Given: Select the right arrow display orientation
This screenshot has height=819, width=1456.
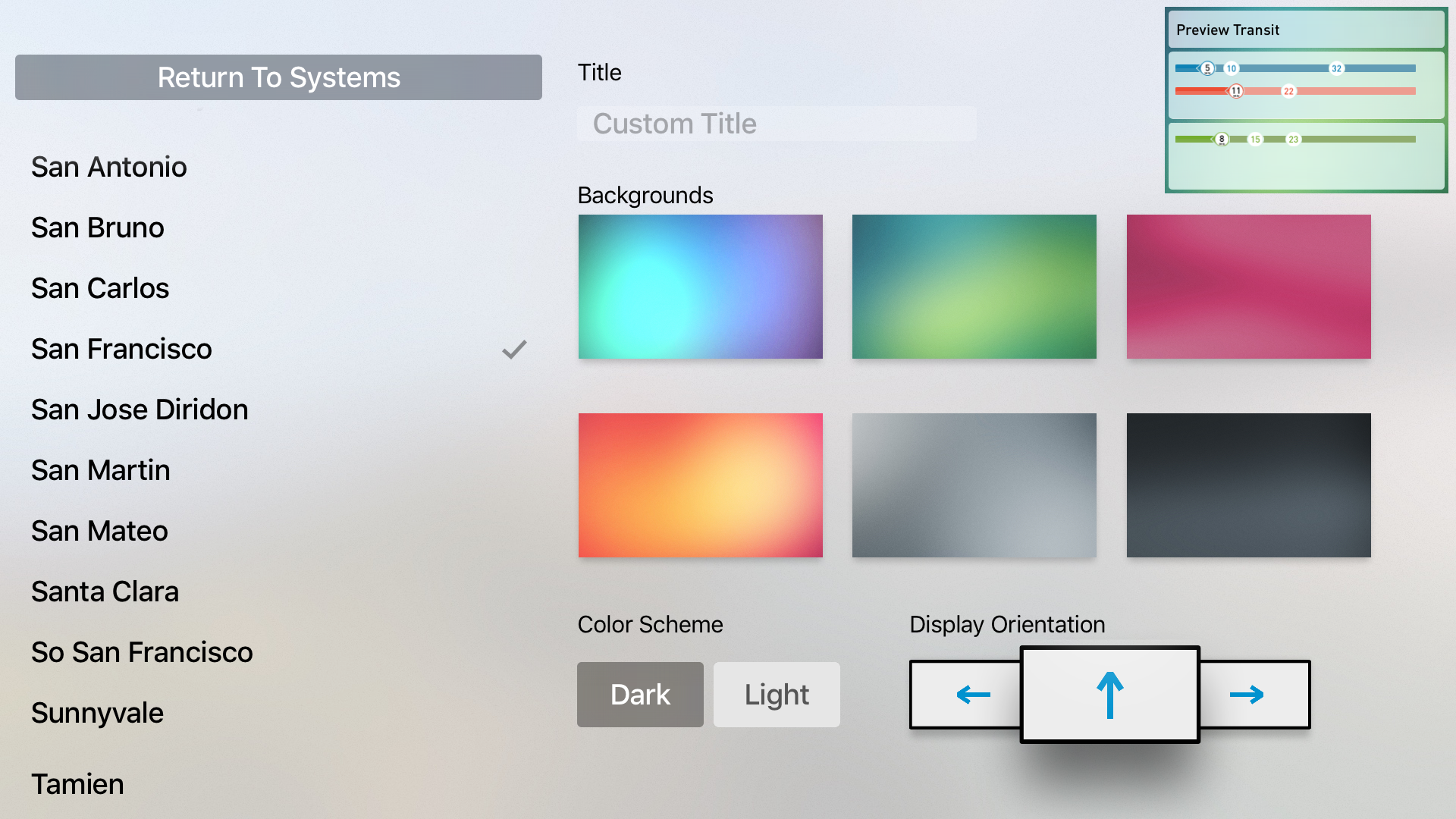Looking at the screenshot, I should [1255, 695].
